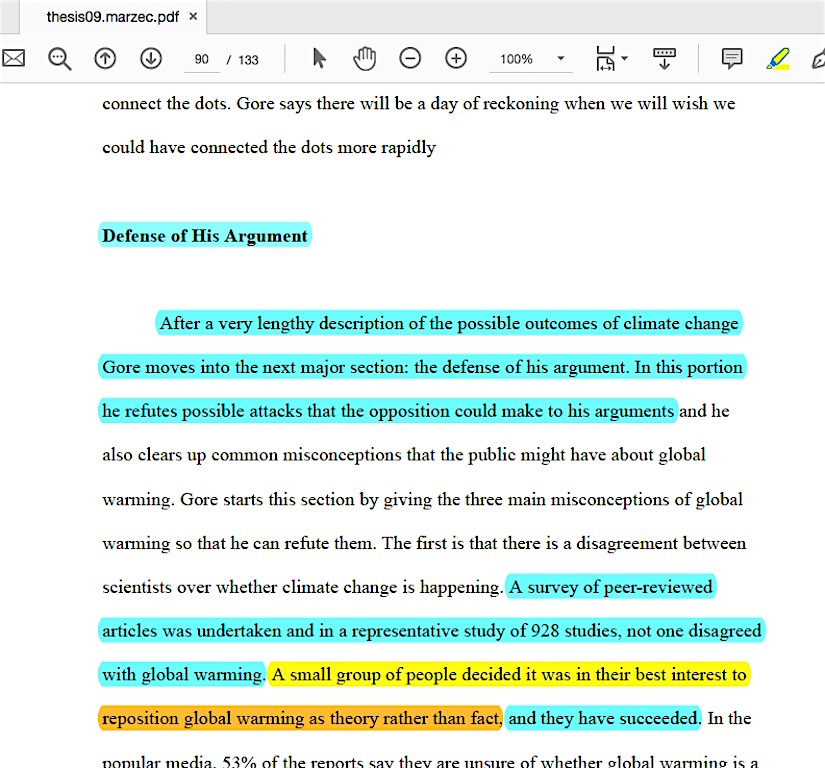Toggle the yellow highlighter tool

[778, 59]
